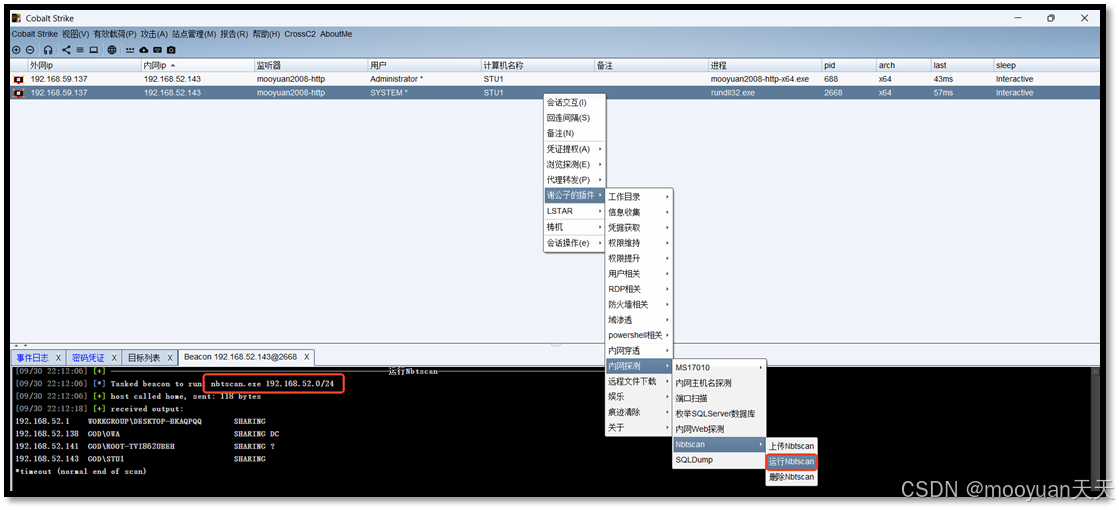Open the 有效载荷(P) menu

[x=114, y=34]
